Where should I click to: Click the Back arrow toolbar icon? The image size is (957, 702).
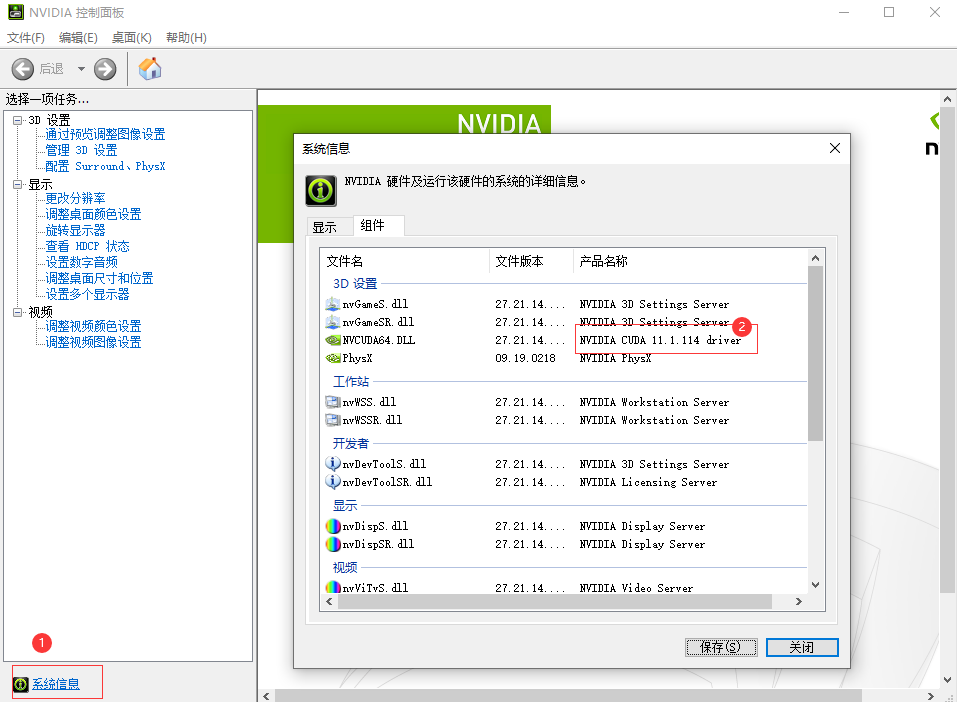point(23,69)
